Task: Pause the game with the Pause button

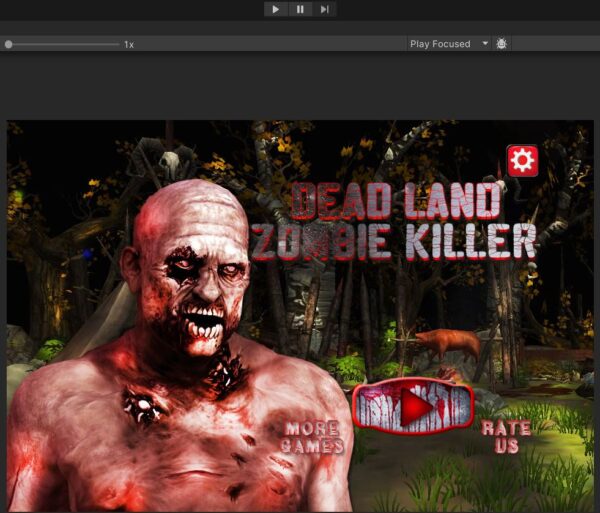Action: [300, 10]
